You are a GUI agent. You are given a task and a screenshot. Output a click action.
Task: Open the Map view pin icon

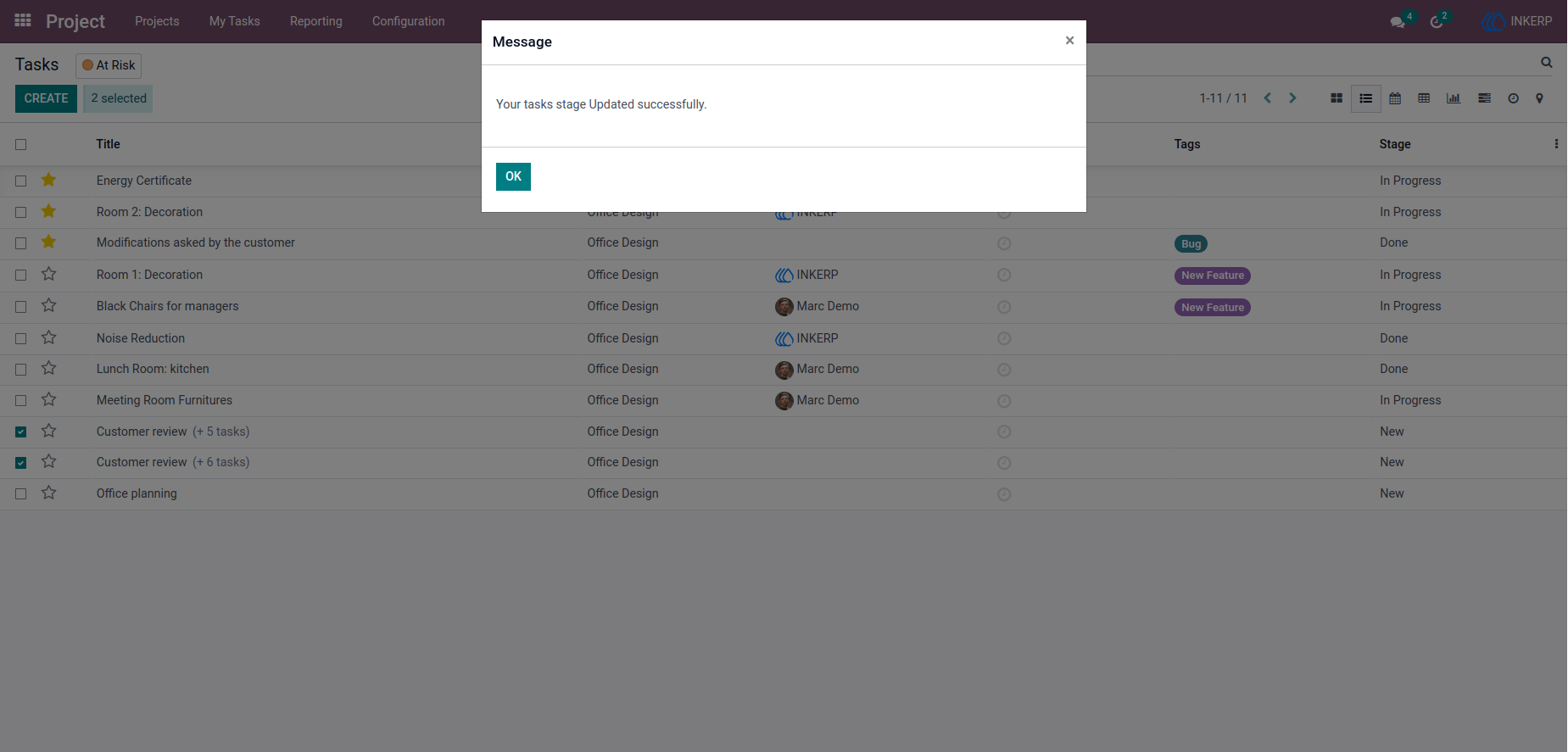coord(1539,98)
